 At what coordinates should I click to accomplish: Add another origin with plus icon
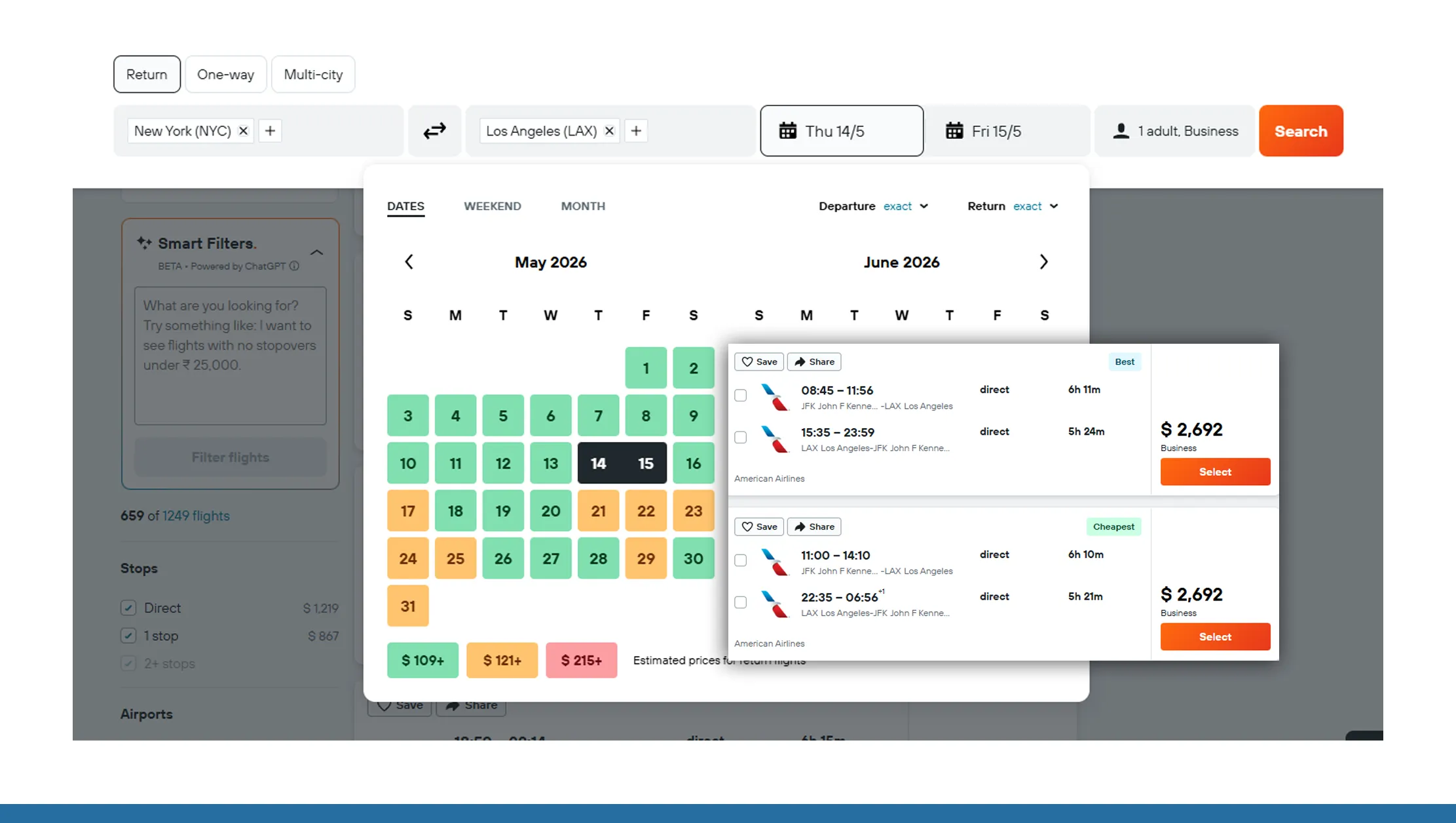[x=270, y=131]
